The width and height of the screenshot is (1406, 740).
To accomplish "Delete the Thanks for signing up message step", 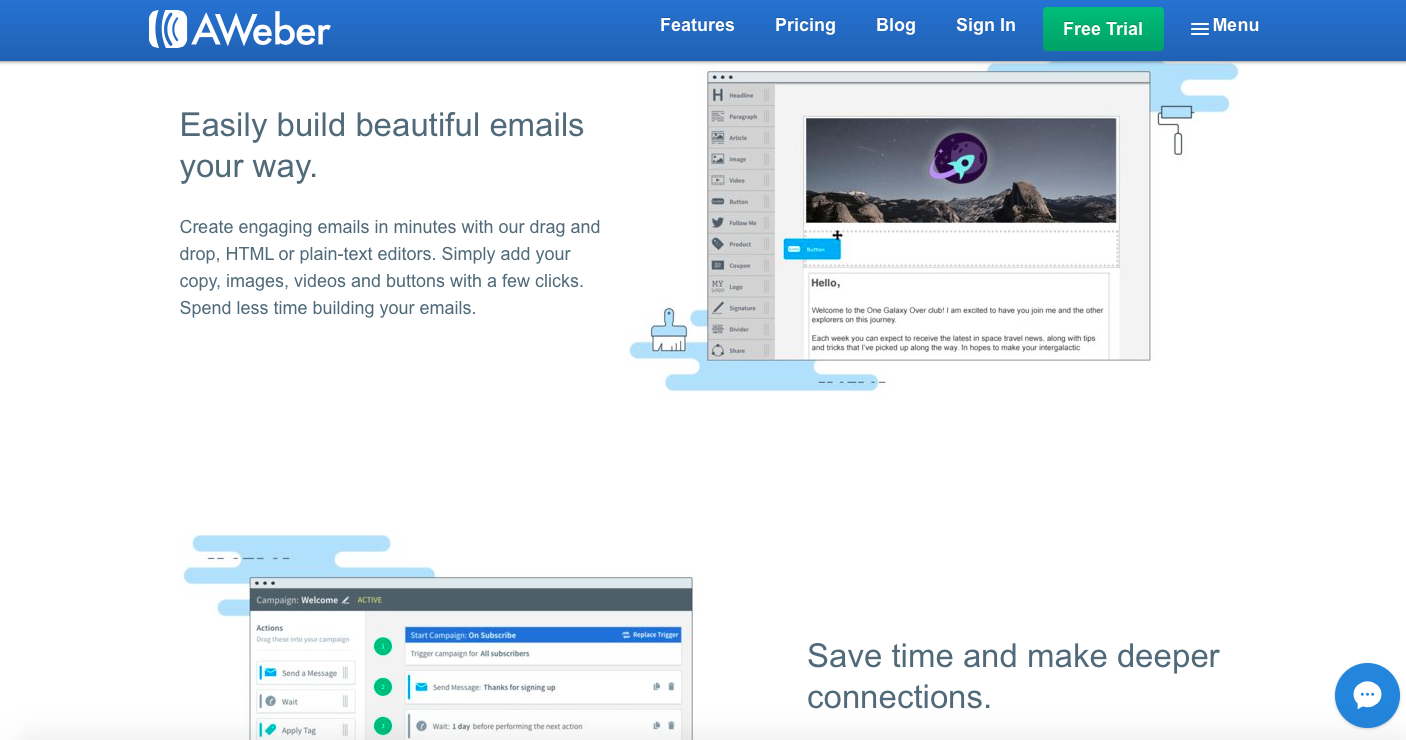I will coord(671,686).
